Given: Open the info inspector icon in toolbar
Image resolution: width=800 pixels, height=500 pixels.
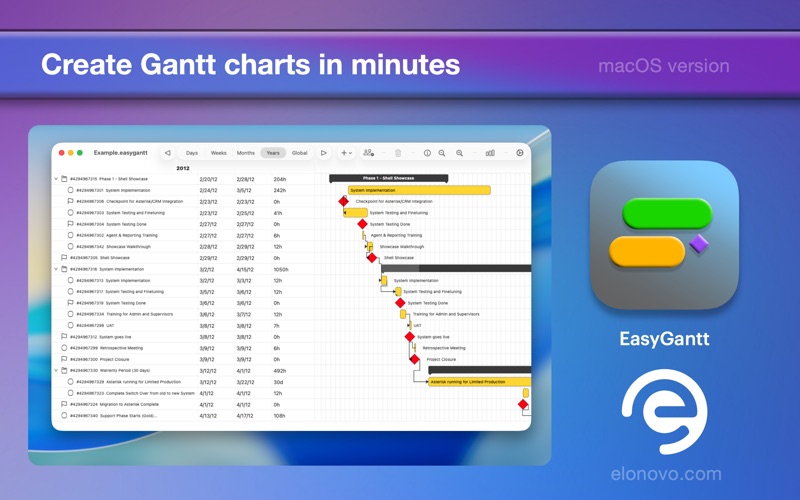Looking at the screenshot, I should pos(427,153).
